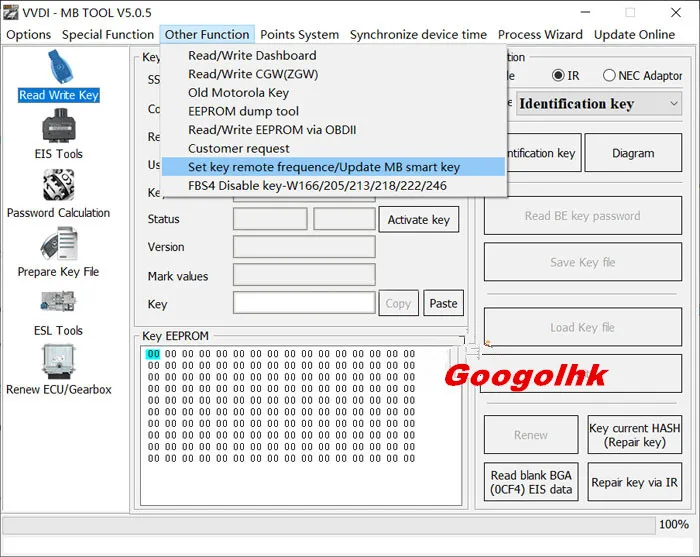The height and width of the screenshot is (557, 700).
Task: Minimize the VVDI MB TOOL window
Action: [x=585, y=12]
